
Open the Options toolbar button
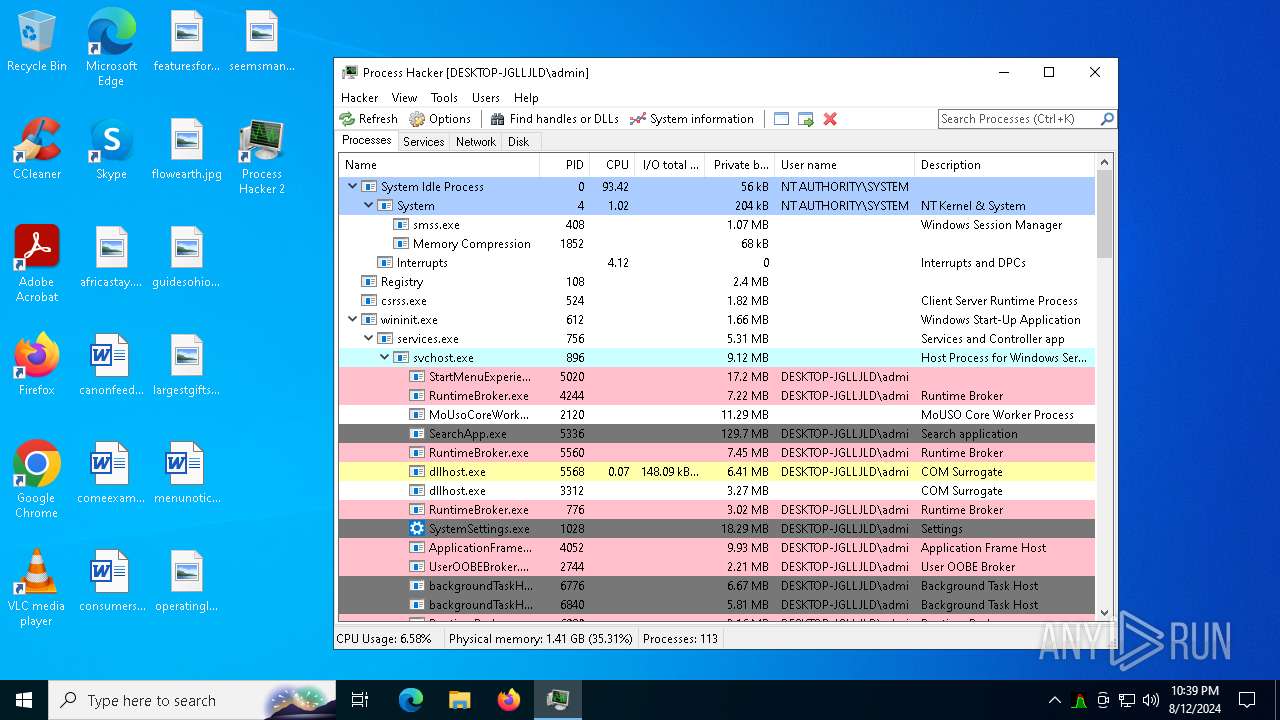click(440, 119)
